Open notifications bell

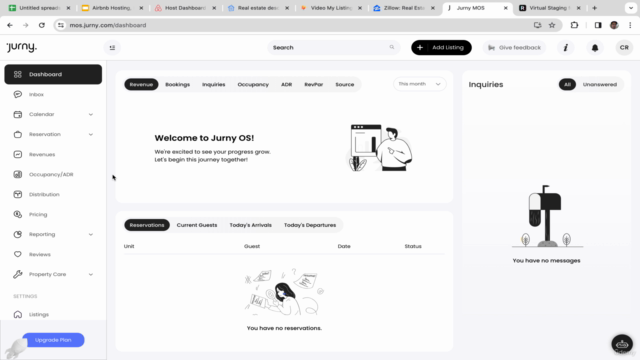pyautogui.click(x=595, y=48)
